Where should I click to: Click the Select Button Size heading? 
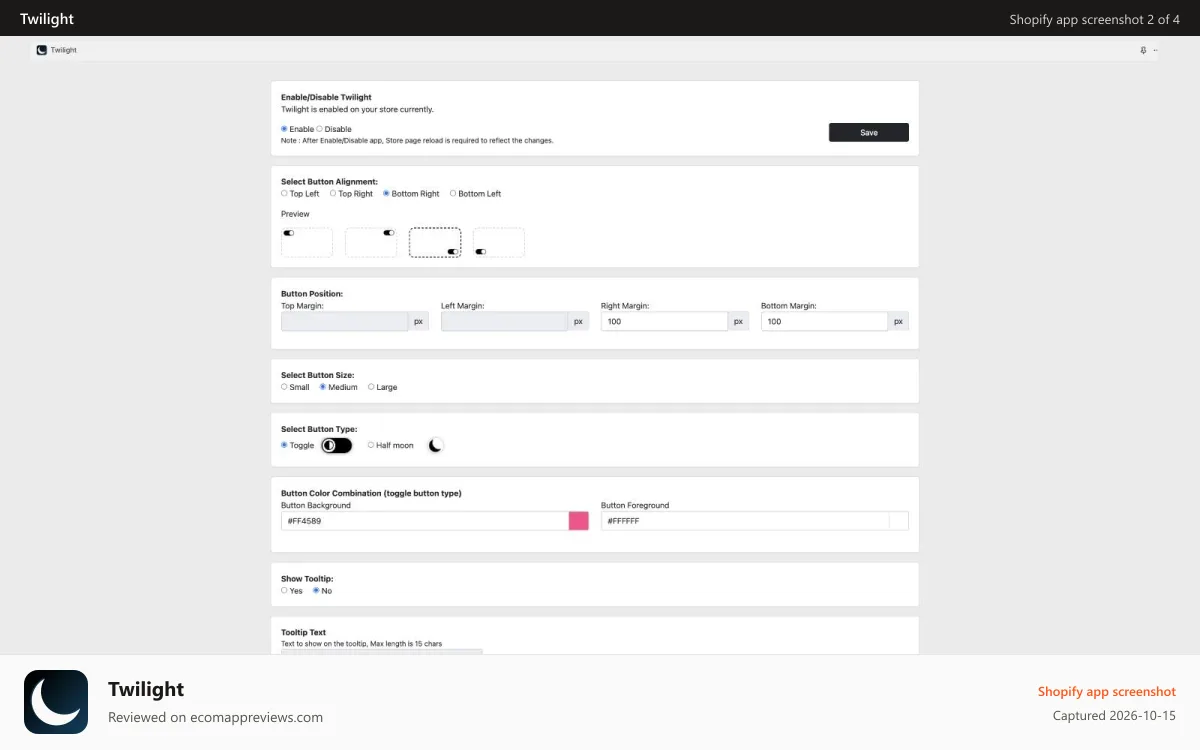coord(318,375)
